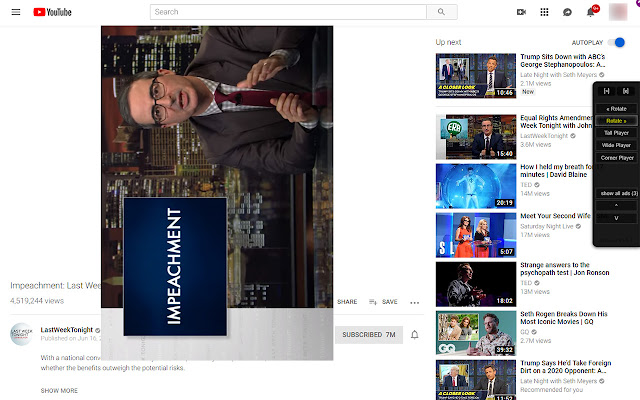The image size is (640, 400).
Task: Toggle the Autoplay switch off
Action: [x=616, y=42]
